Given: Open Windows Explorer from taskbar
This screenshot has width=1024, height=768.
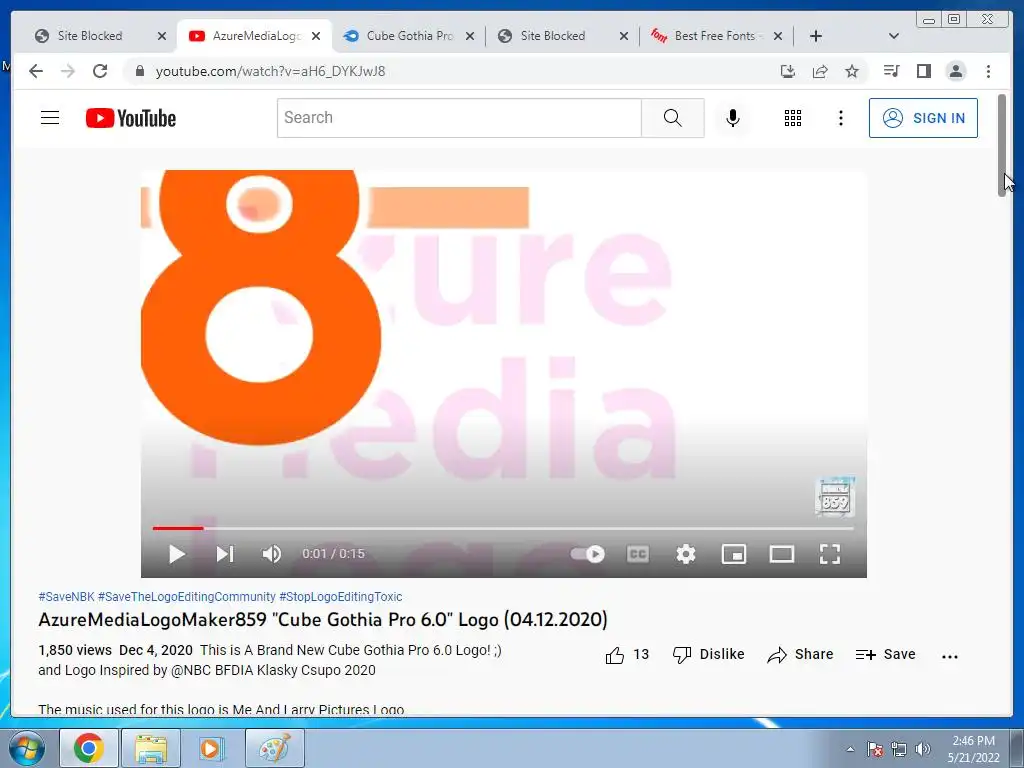Looking at the screenshot, I should pyautogui.click(x=151, y=748).
